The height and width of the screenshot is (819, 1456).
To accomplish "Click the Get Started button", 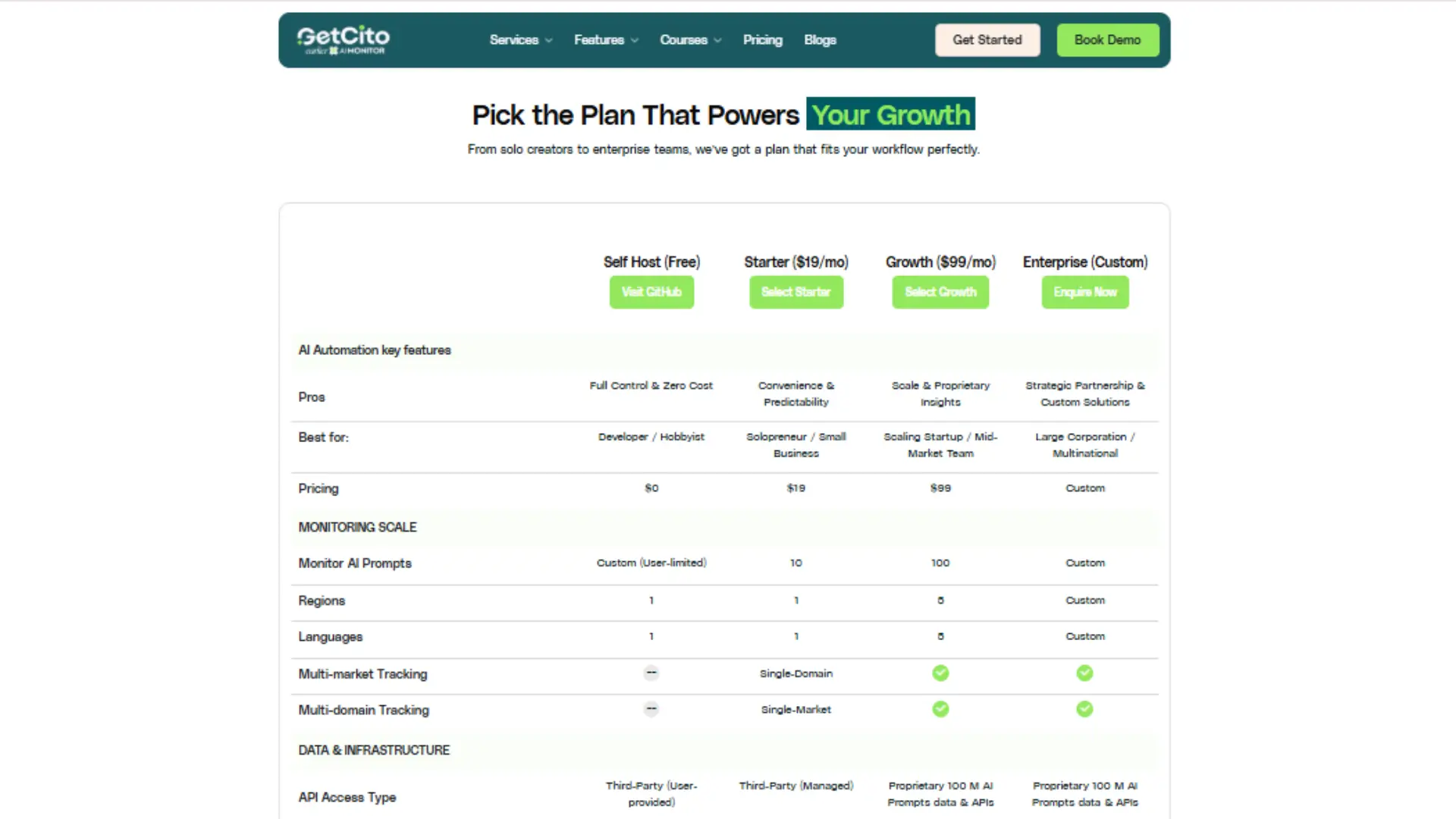I will [987, 39].
